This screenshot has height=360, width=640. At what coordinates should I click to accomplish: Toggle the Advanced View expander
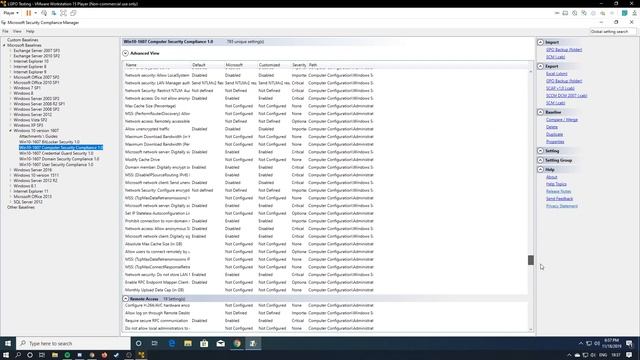125,53
